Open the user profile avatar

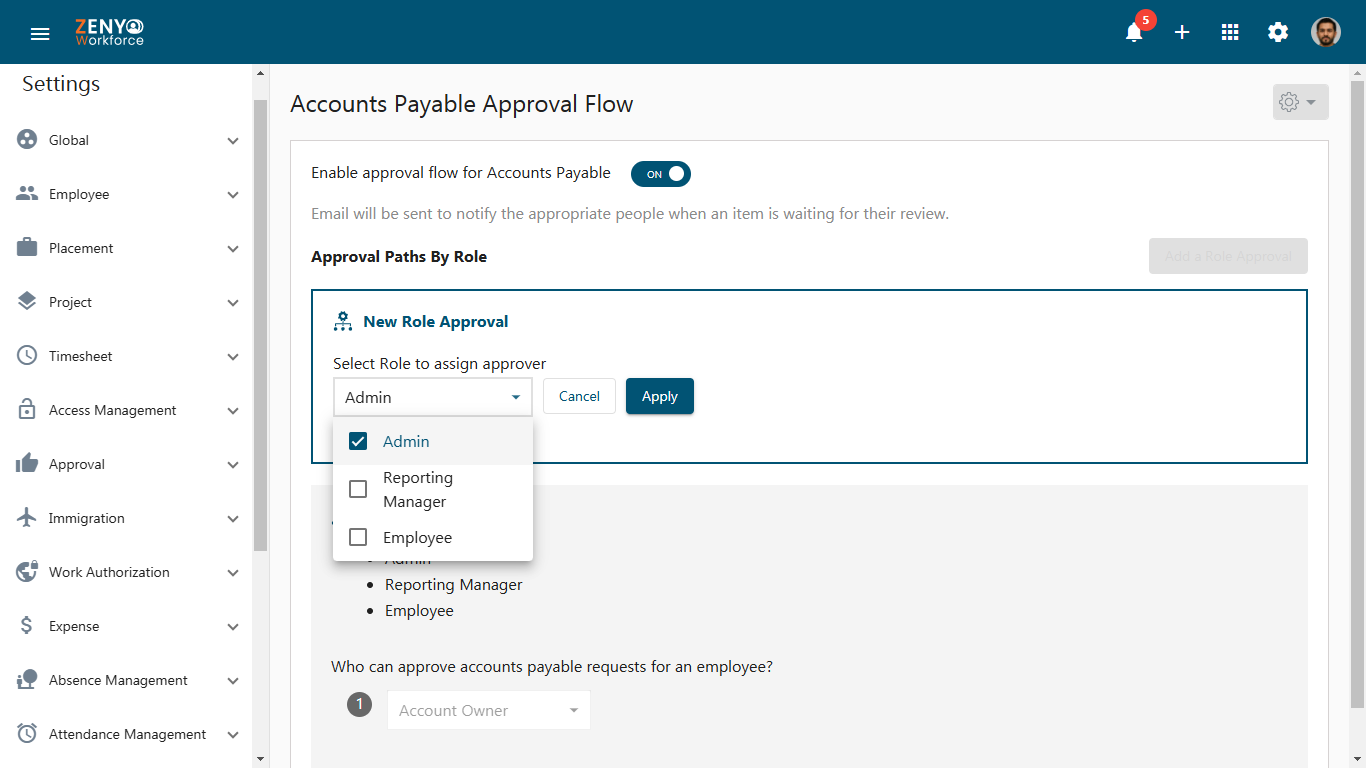[x=1326, y=32]
